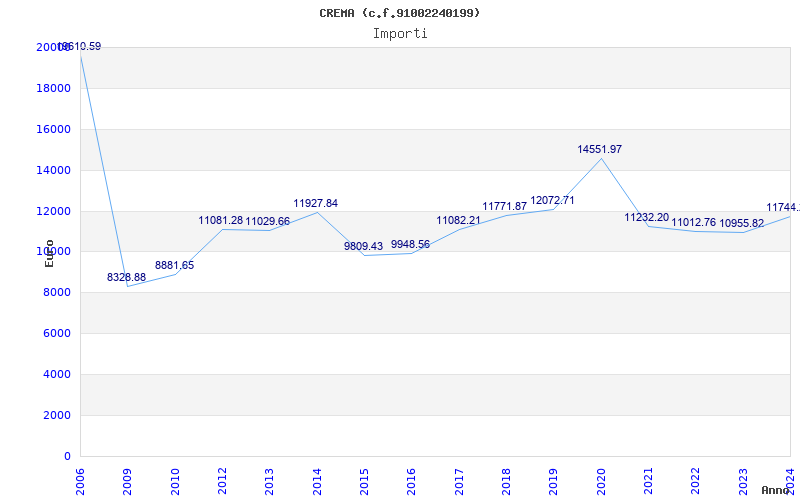Click x-axis year 2015
Viewport: 800px width, 500px height.
(364, 482)
